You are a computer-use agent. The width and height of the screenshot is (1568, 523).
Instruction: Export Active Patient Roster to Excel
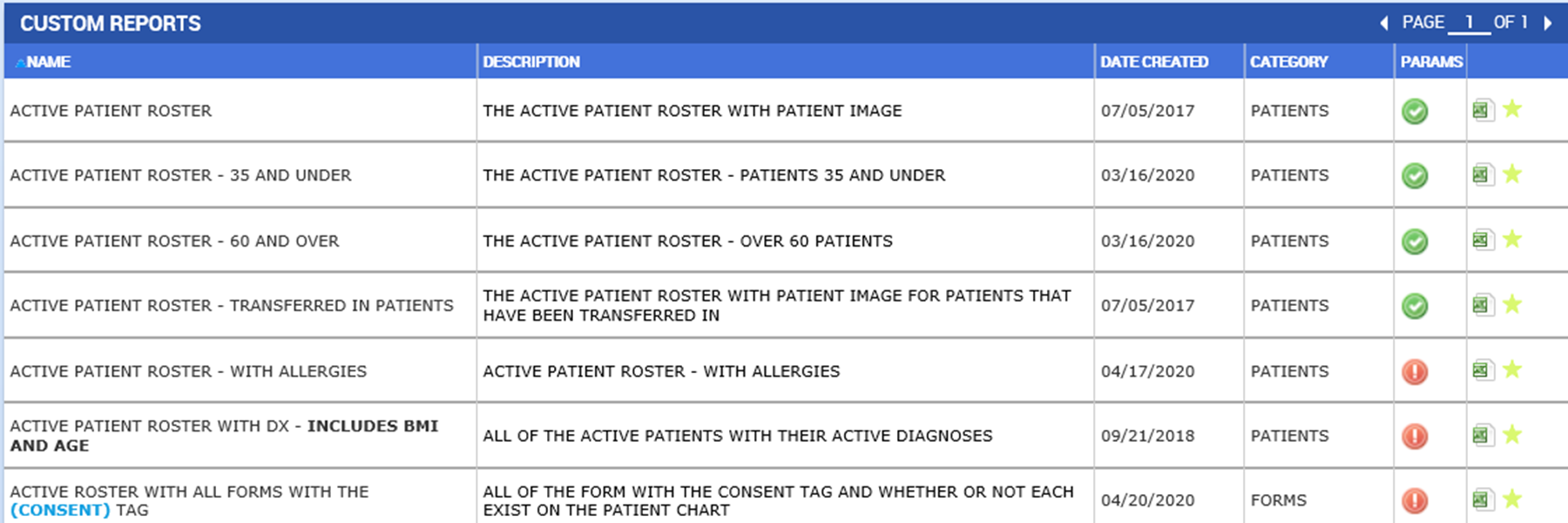[x=1481, y=111]
